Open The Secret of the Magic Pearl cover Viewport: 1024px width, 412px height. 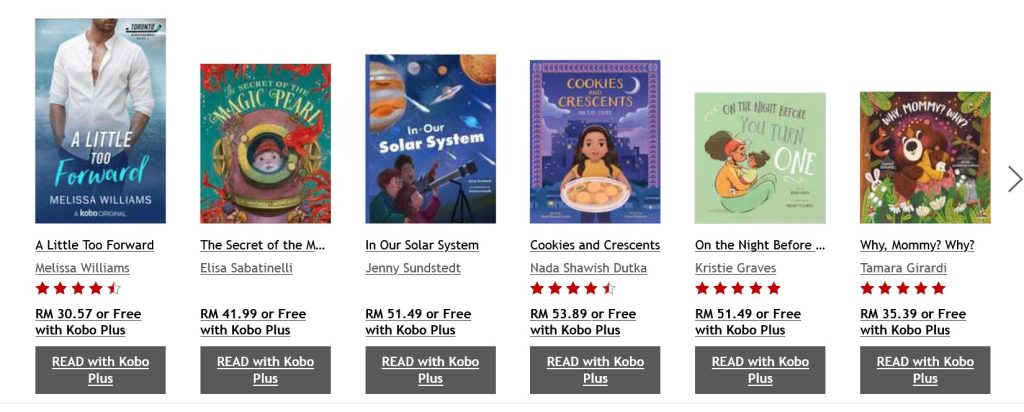pos(265,143)
